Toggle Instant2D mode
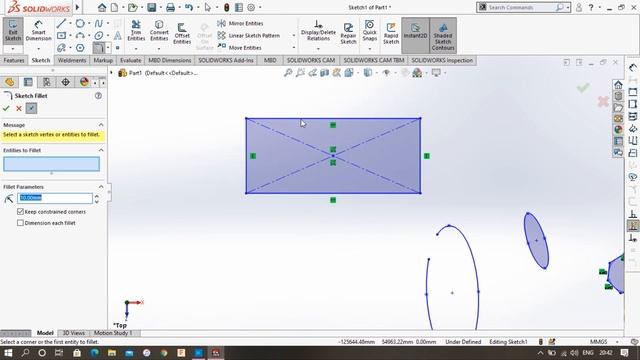Screen dimensions: 640x360 click(x=415, y=35)
